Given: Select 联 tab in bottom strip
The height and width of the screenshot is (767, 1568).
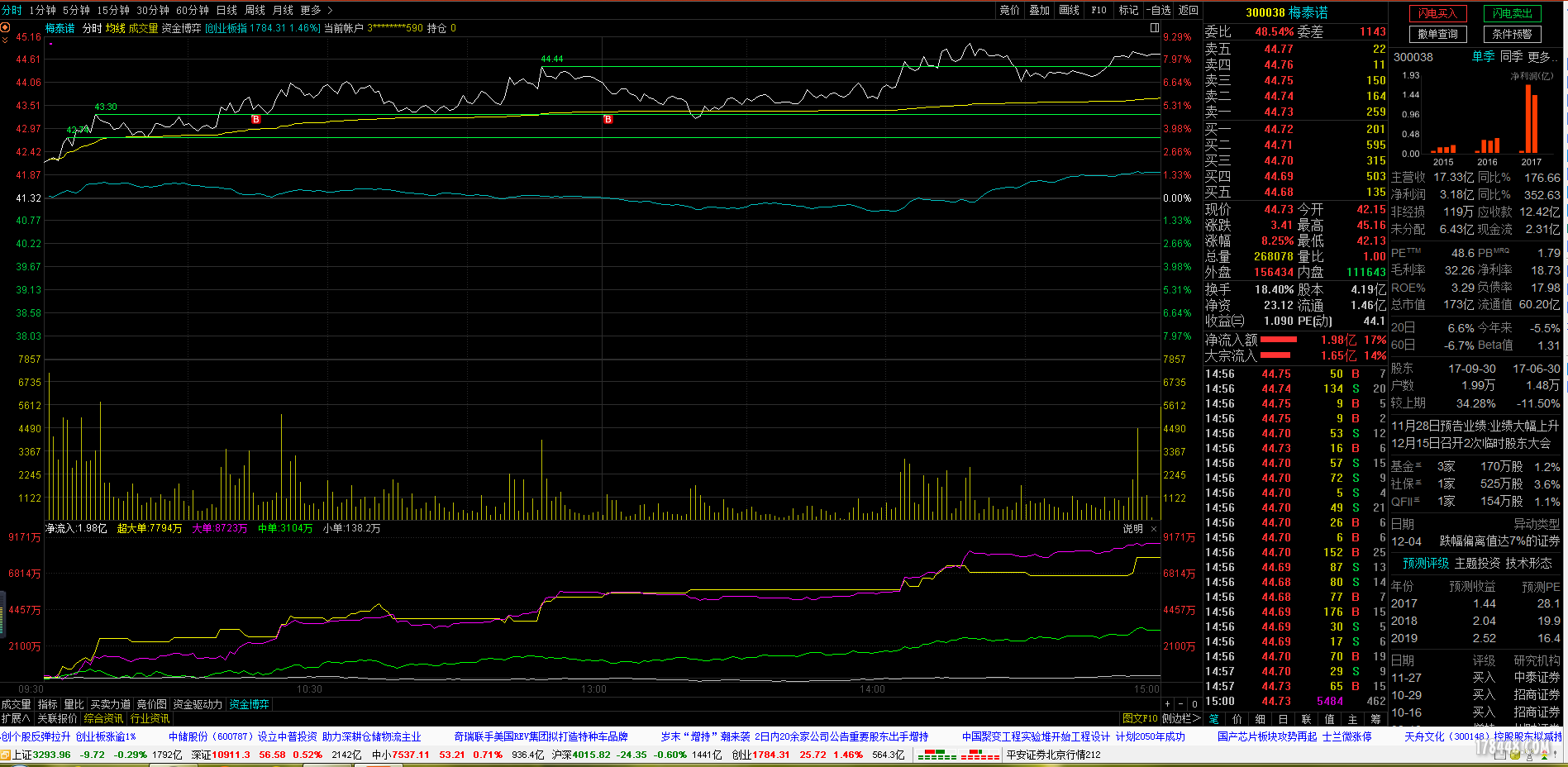Looking at the screenshot, I should [1306, 719].
